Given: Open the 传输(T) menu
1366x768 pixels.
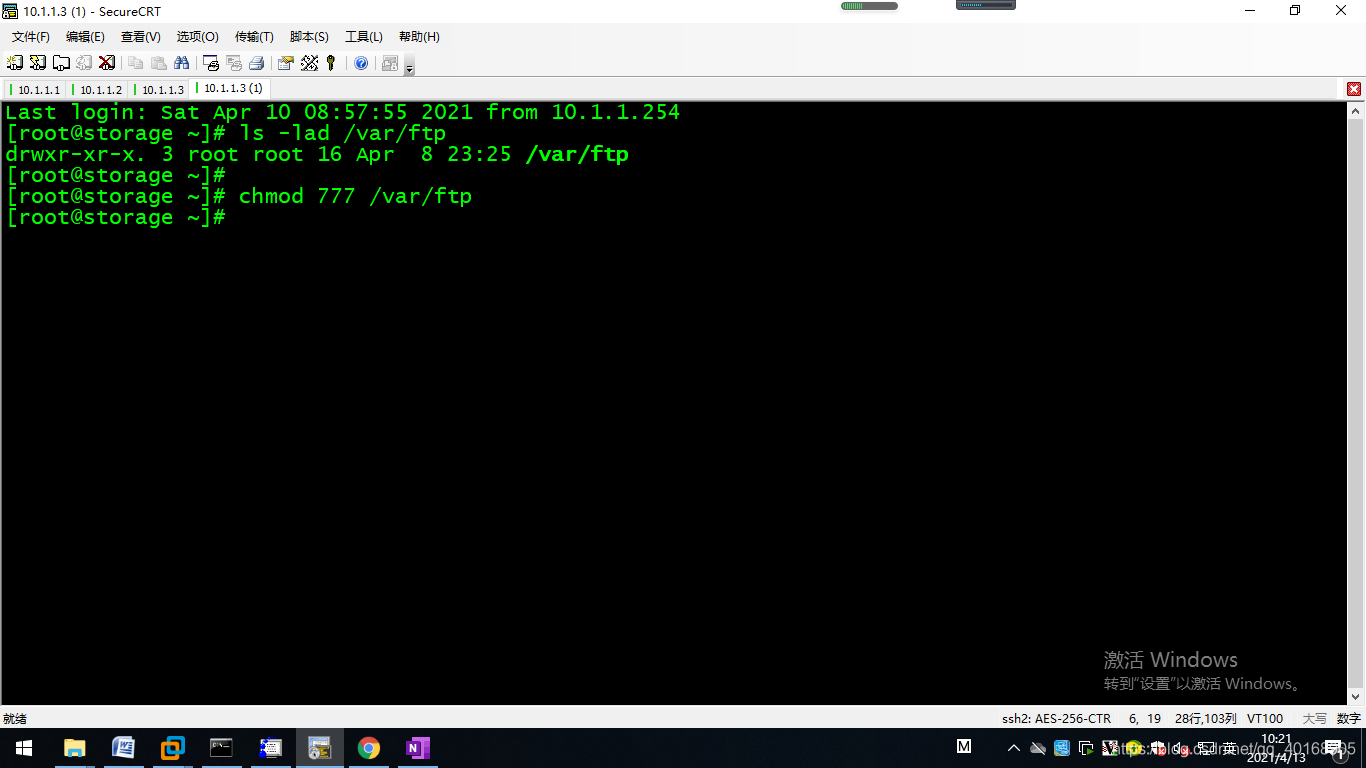Looking at the screenshot, I should (254, 37).
